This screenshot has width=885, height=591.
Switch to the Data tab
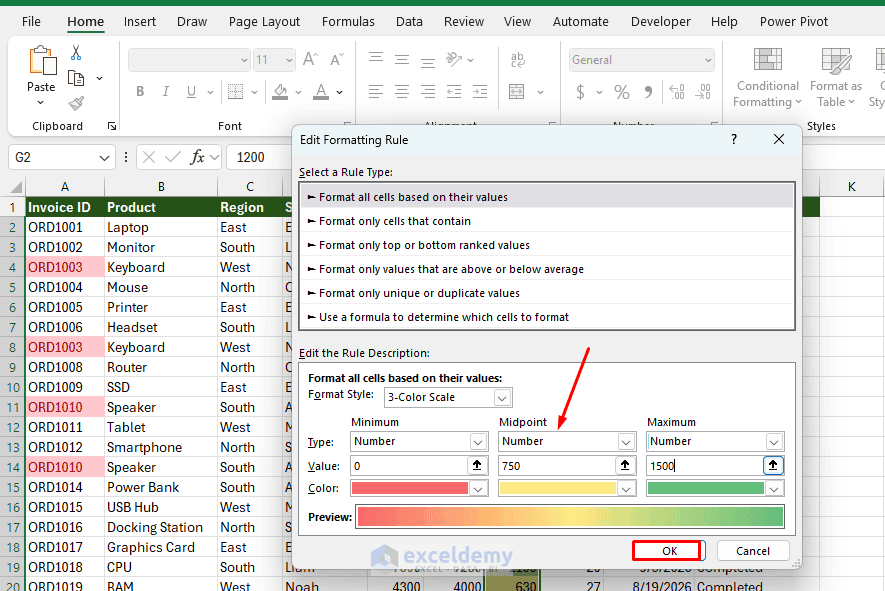pyautogui.click(x=409, y=21)
